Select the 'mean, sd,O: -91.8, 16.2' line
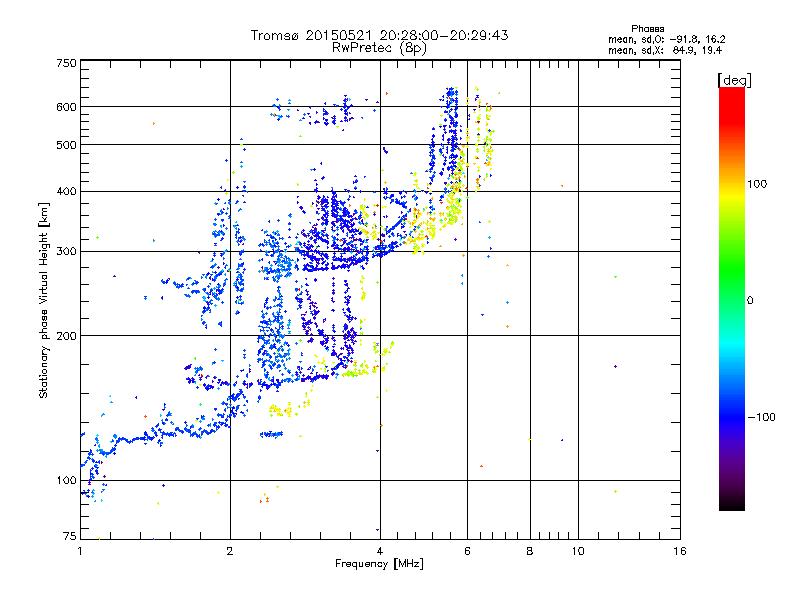The image size is (800, 600). [x=667, y=39]
